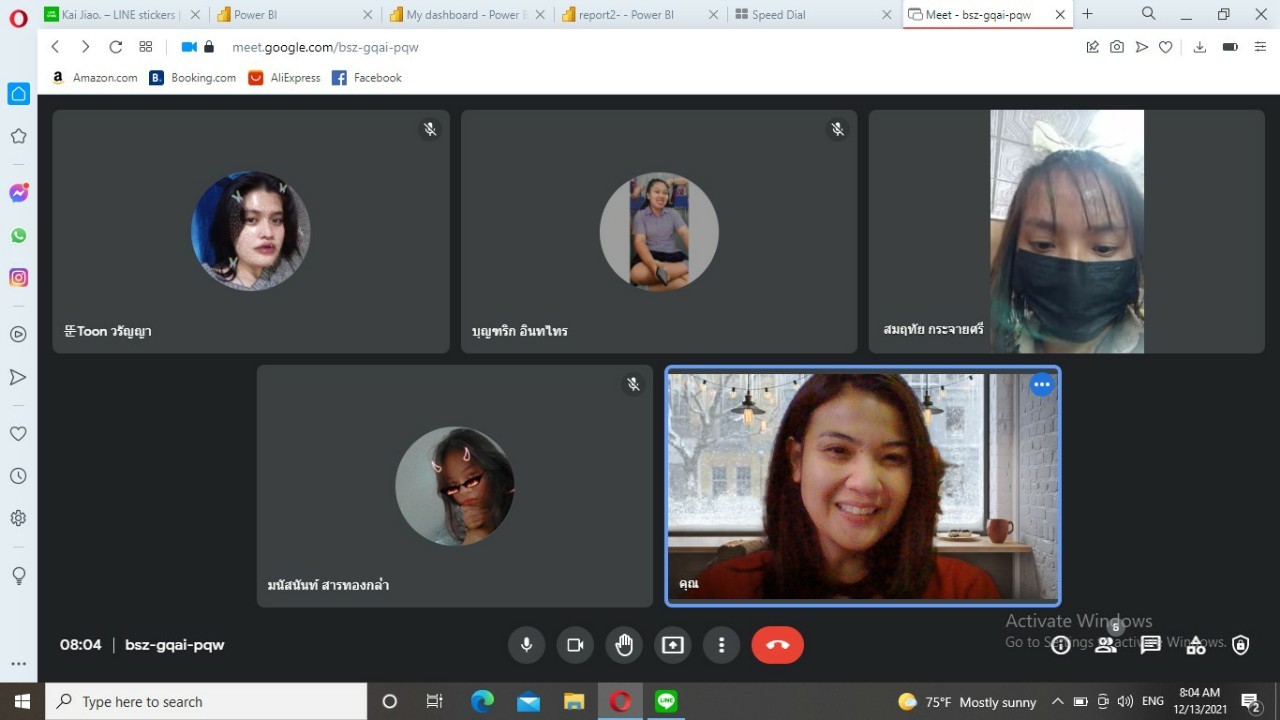This screenshot has width=1280, height=720.
Task: Show the participants list
Action: click(1106, 645)
